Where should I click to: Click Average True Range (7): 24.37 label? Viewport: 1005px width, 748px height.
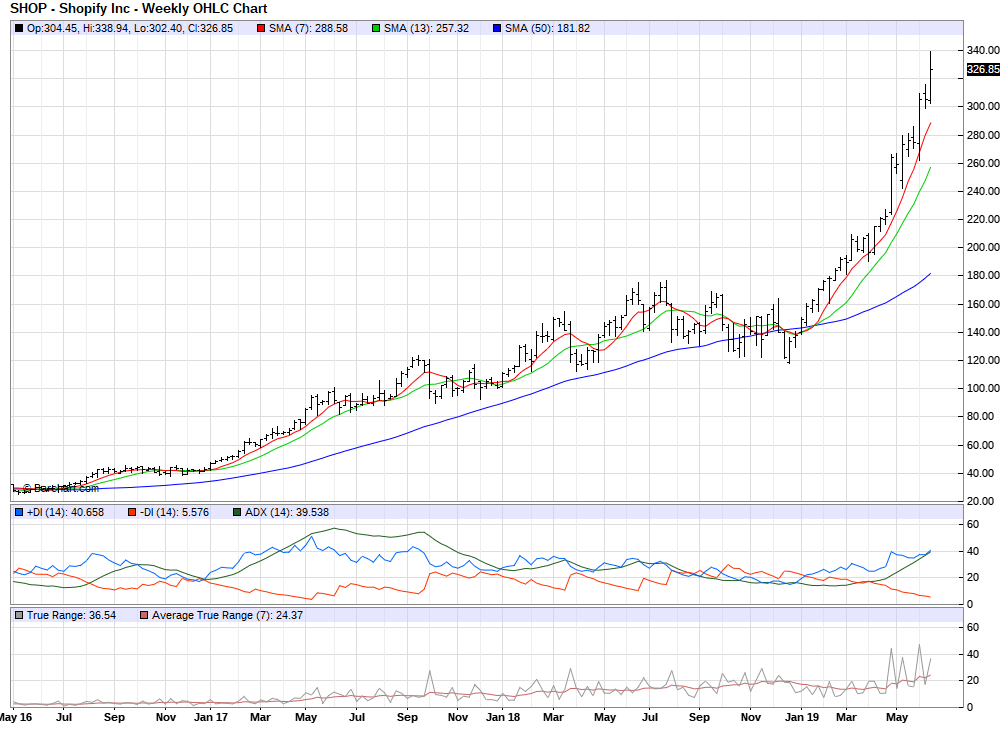tap(228, 615)
